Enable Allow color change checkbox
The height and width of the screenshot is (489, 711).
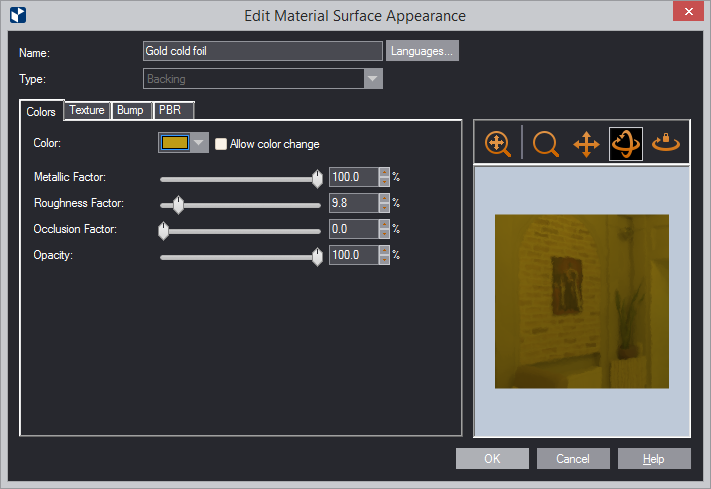[x=221, y=144]
